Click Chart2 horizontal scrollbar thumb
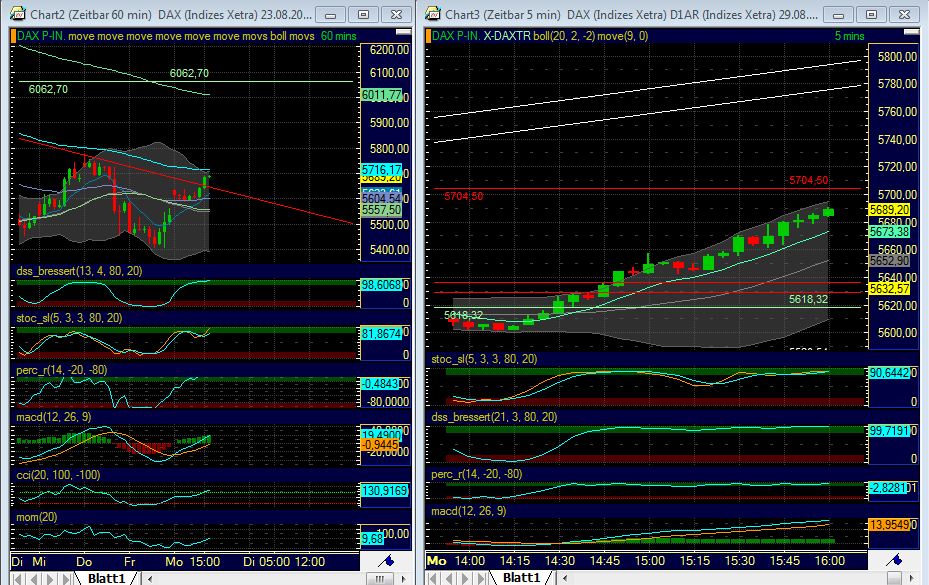929x585 pixels. (378, 578)
